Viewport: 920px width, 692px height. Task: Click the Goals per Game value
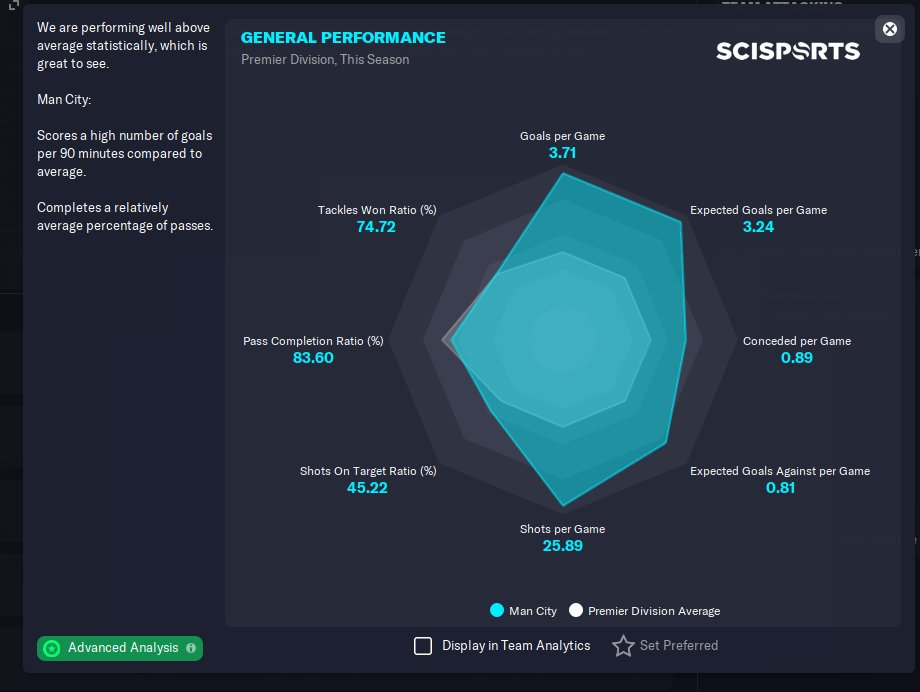pos(562,154)
